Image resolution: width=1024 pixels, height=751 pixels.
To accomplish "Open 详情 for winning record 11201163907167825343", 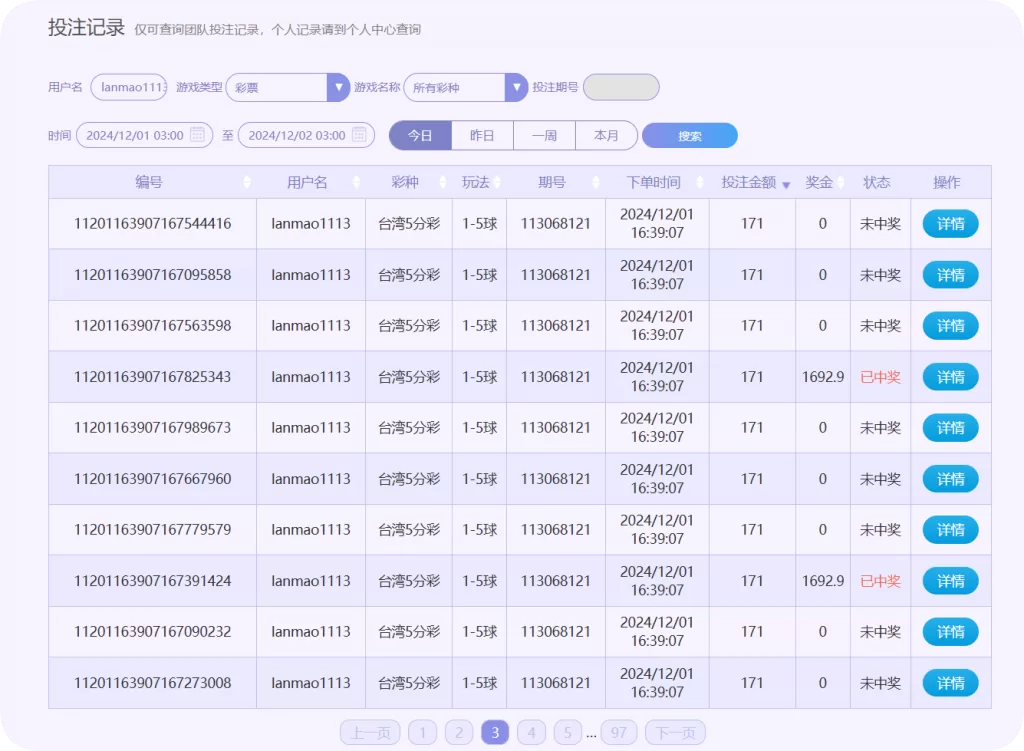I will coord(950,377).
